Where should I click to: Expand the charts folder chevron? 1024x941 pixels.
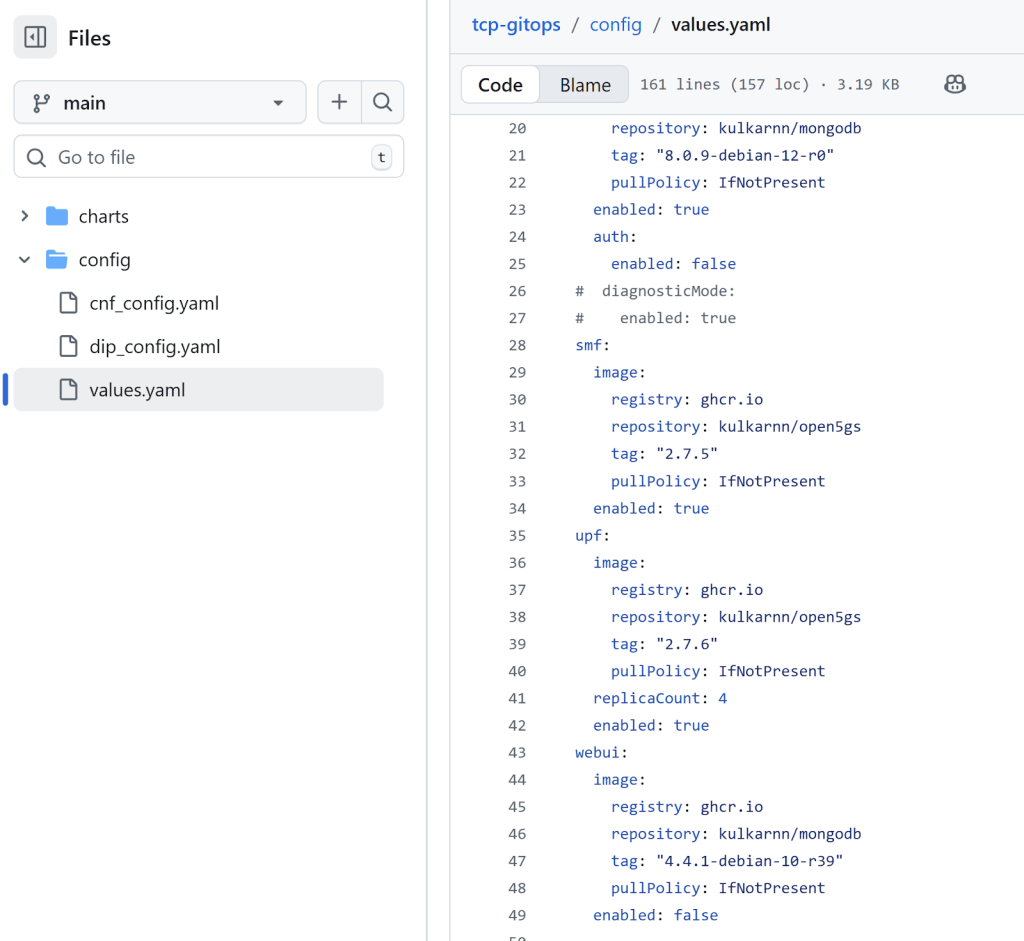[25, 216]
